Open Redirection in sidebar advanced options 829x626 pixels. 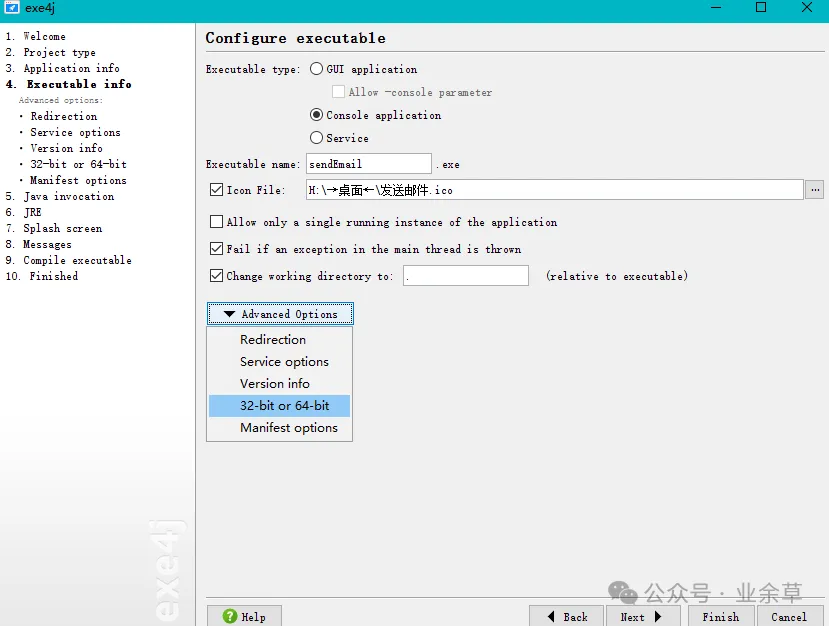click(63, 116)
